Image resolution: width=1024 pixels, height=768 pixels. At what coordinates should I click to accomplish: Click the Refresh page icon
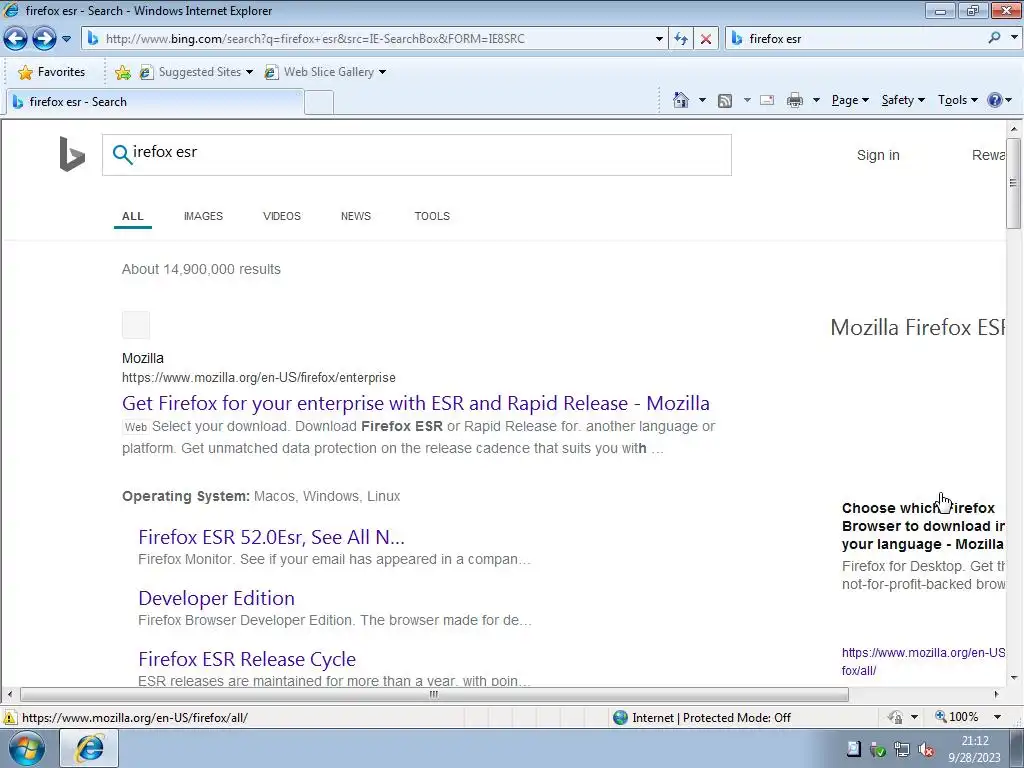coord(680,39)
